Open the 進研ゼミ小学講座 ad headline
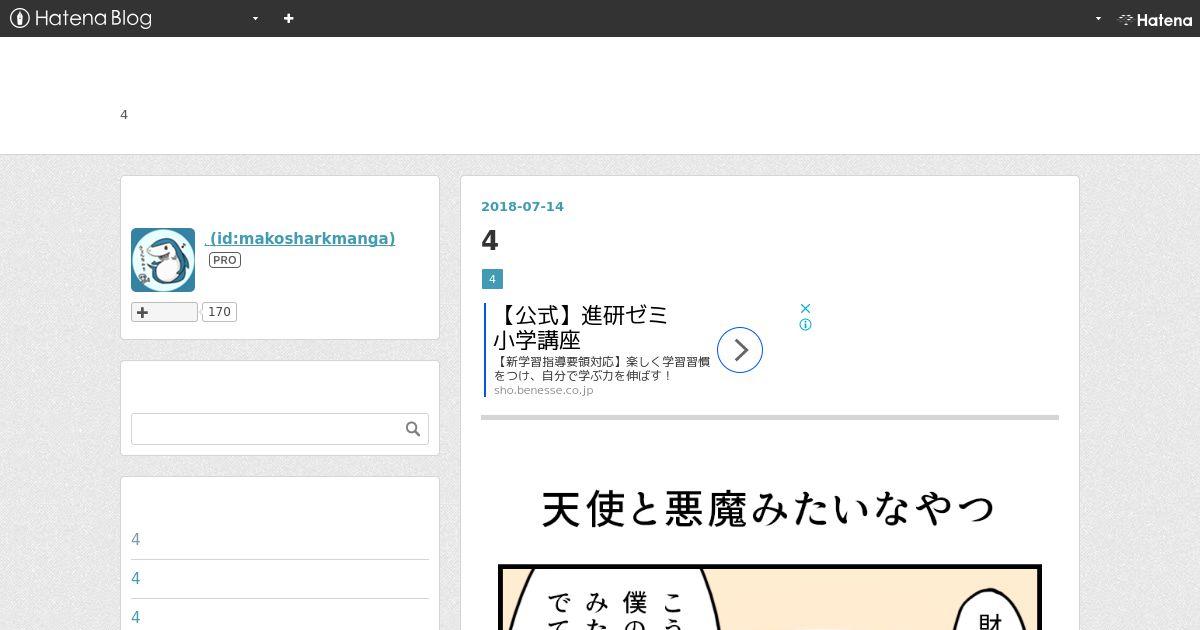Viewport: 1200px width, 630px height. [583, 327]
